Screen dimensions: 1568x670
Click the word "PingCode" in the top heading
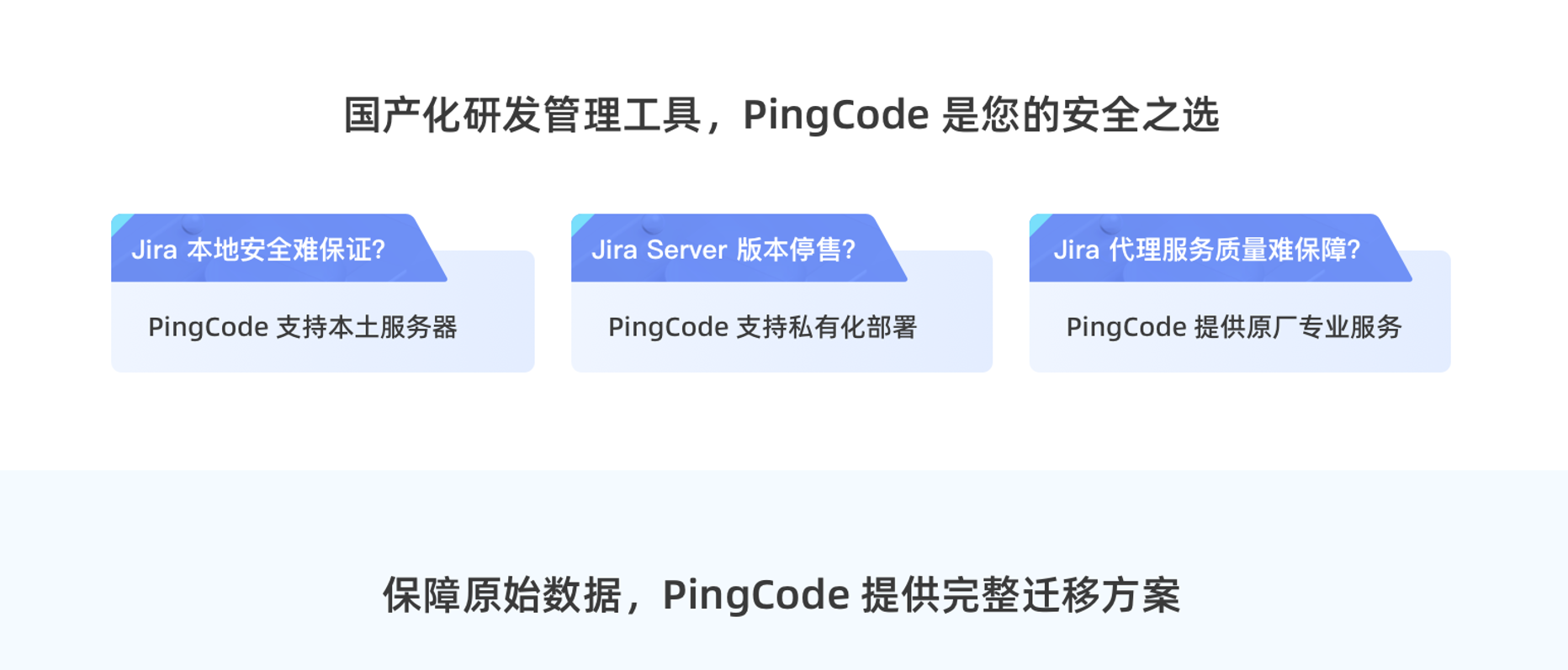835,115
